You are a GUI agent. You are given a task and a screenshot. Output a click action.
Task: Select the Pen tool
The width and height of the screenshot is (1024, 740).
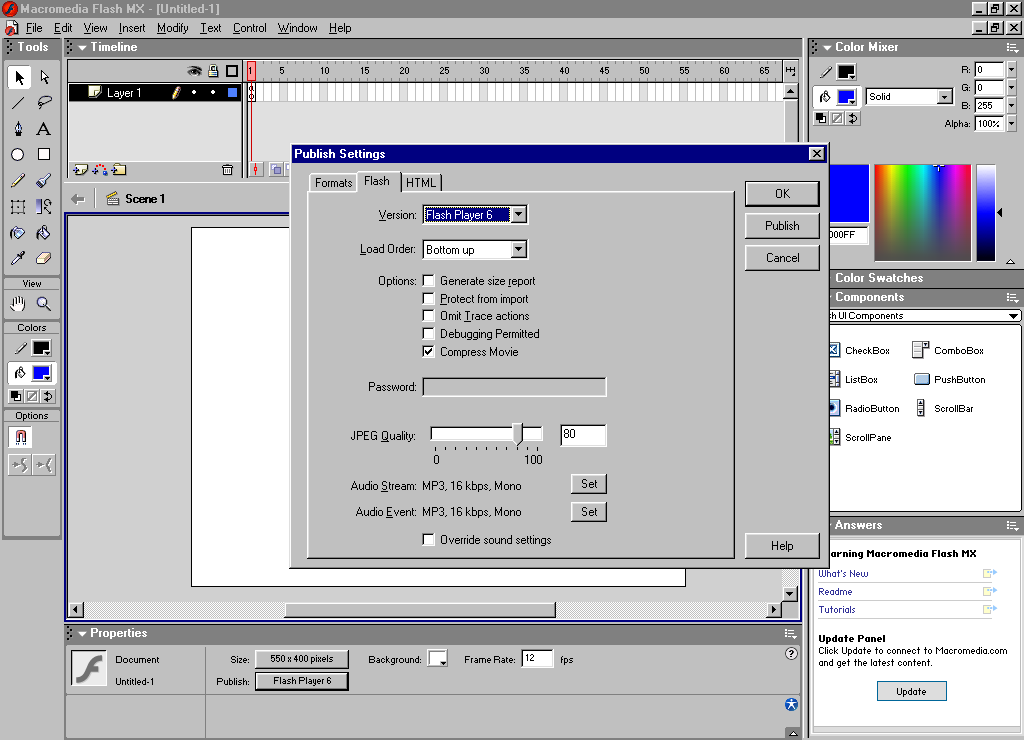19,129
